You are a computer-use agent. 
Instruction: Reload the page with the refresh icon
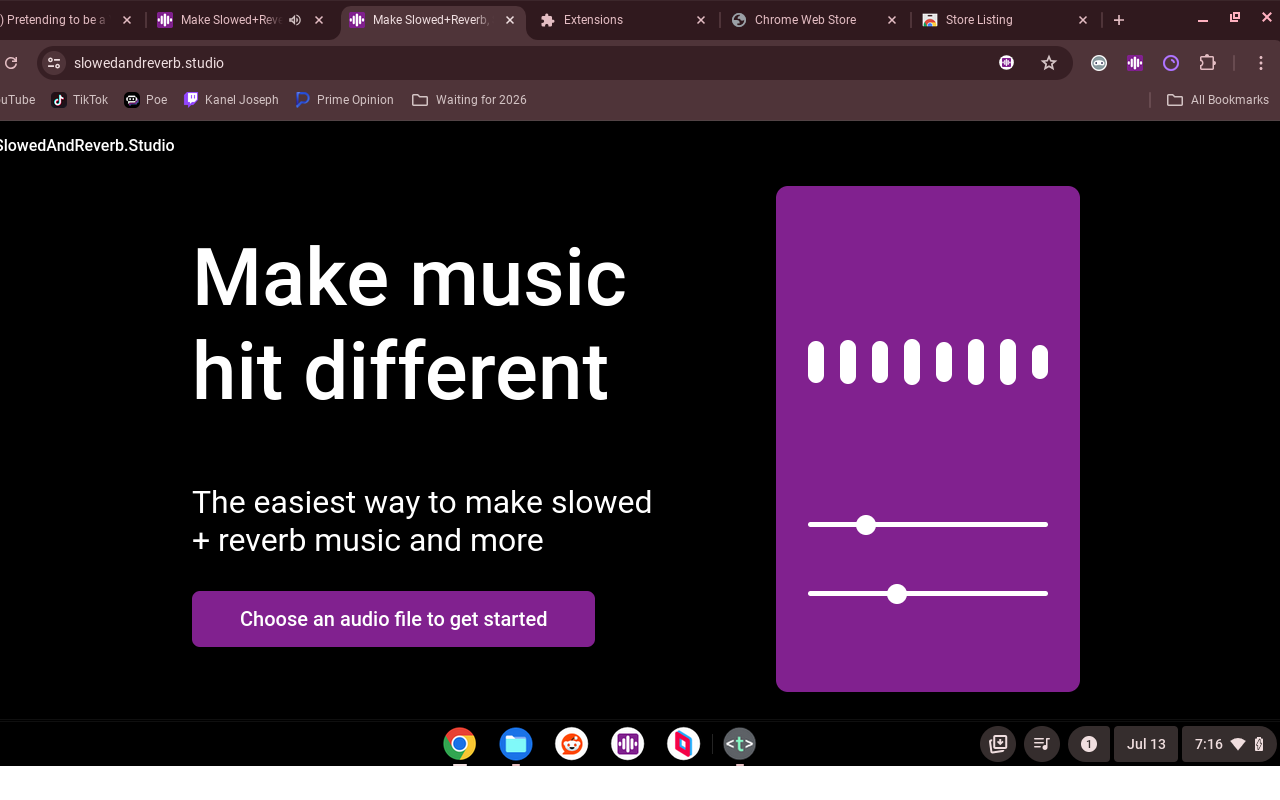click(x=11, y=62)
